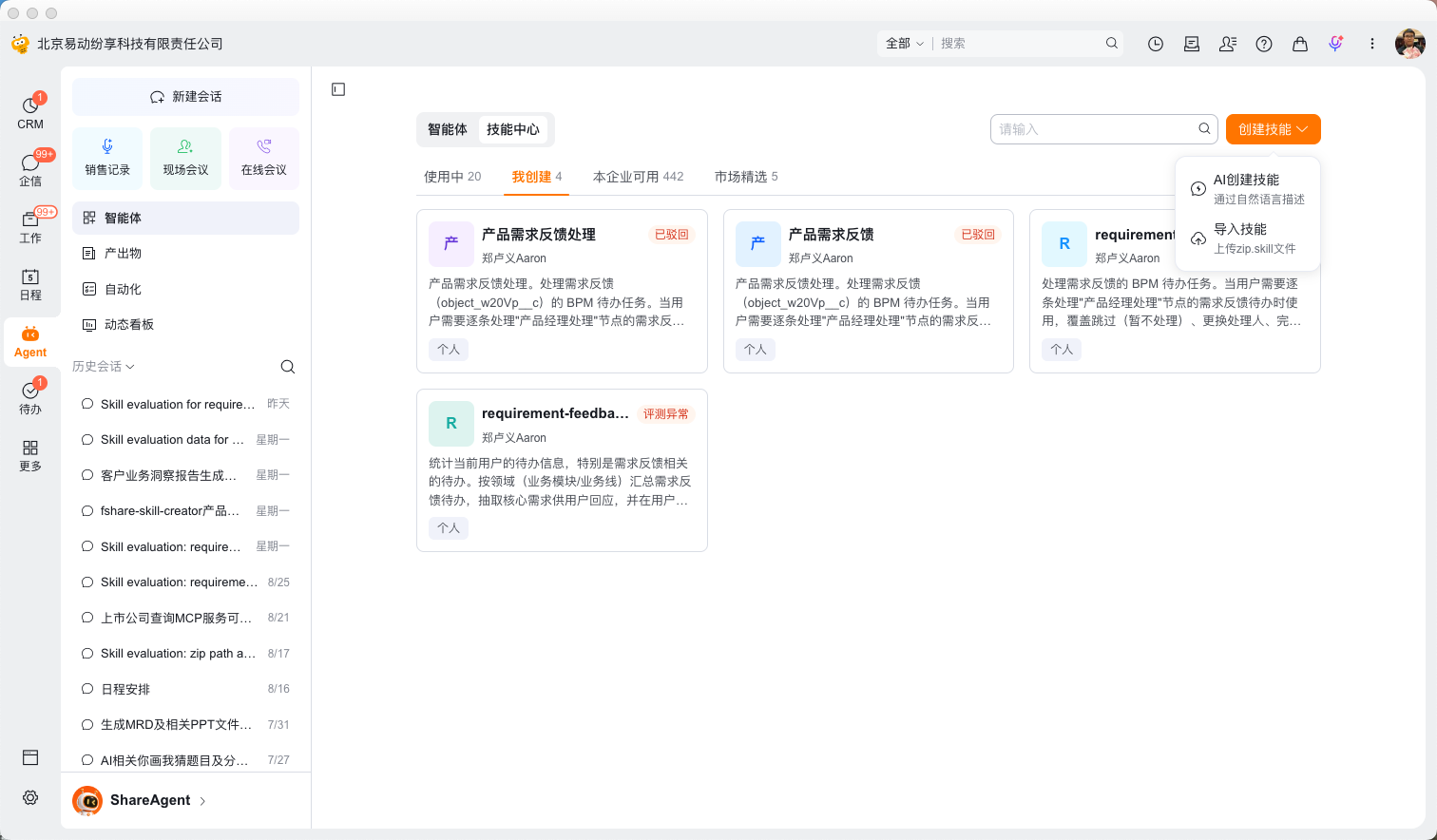Viewport: 1437px width, 840px height.
Task: Open the 上市公司查询MCP服务 conversation
Action: click(x=185, y=618)
